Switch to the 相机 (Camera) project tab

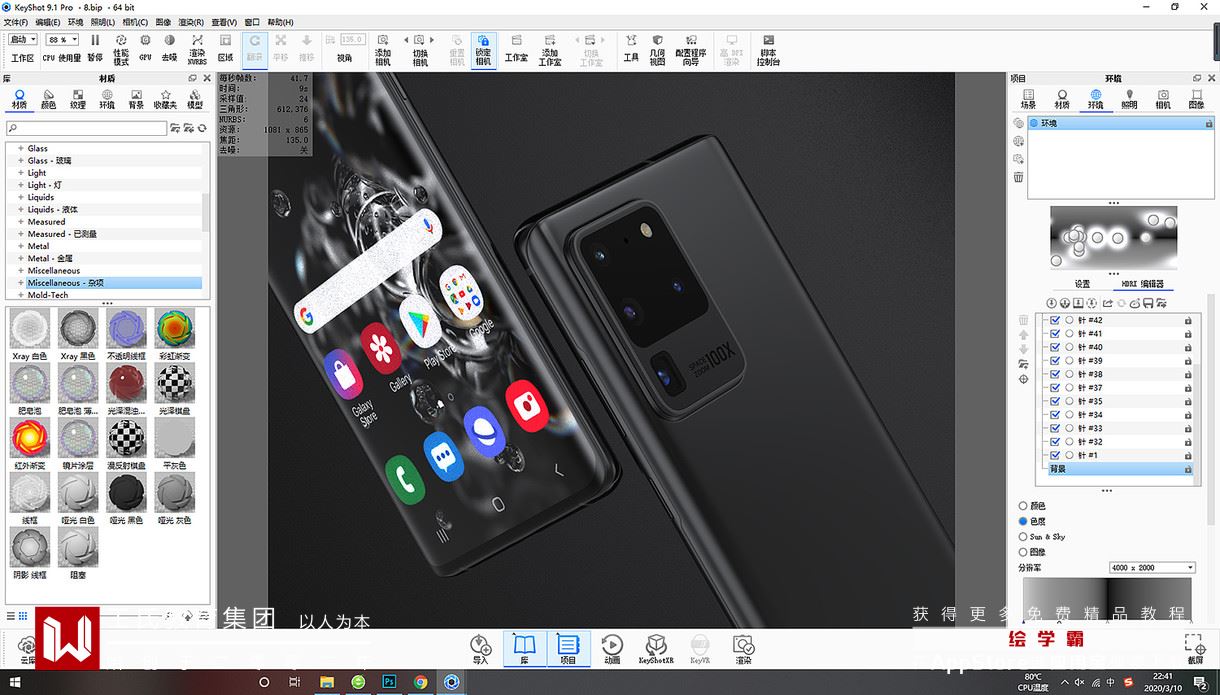coord(1163,99)
